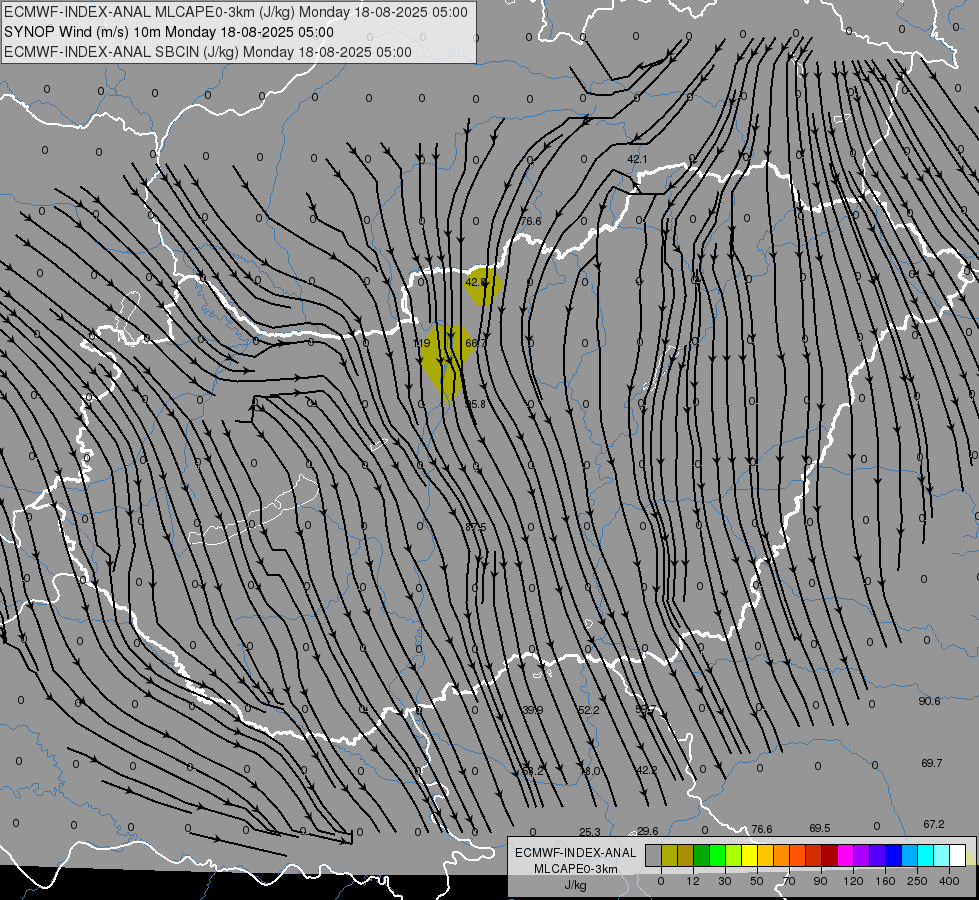Click the 42.2 value on the map
This screenshot has height=900, width=979.
point(646,770)
